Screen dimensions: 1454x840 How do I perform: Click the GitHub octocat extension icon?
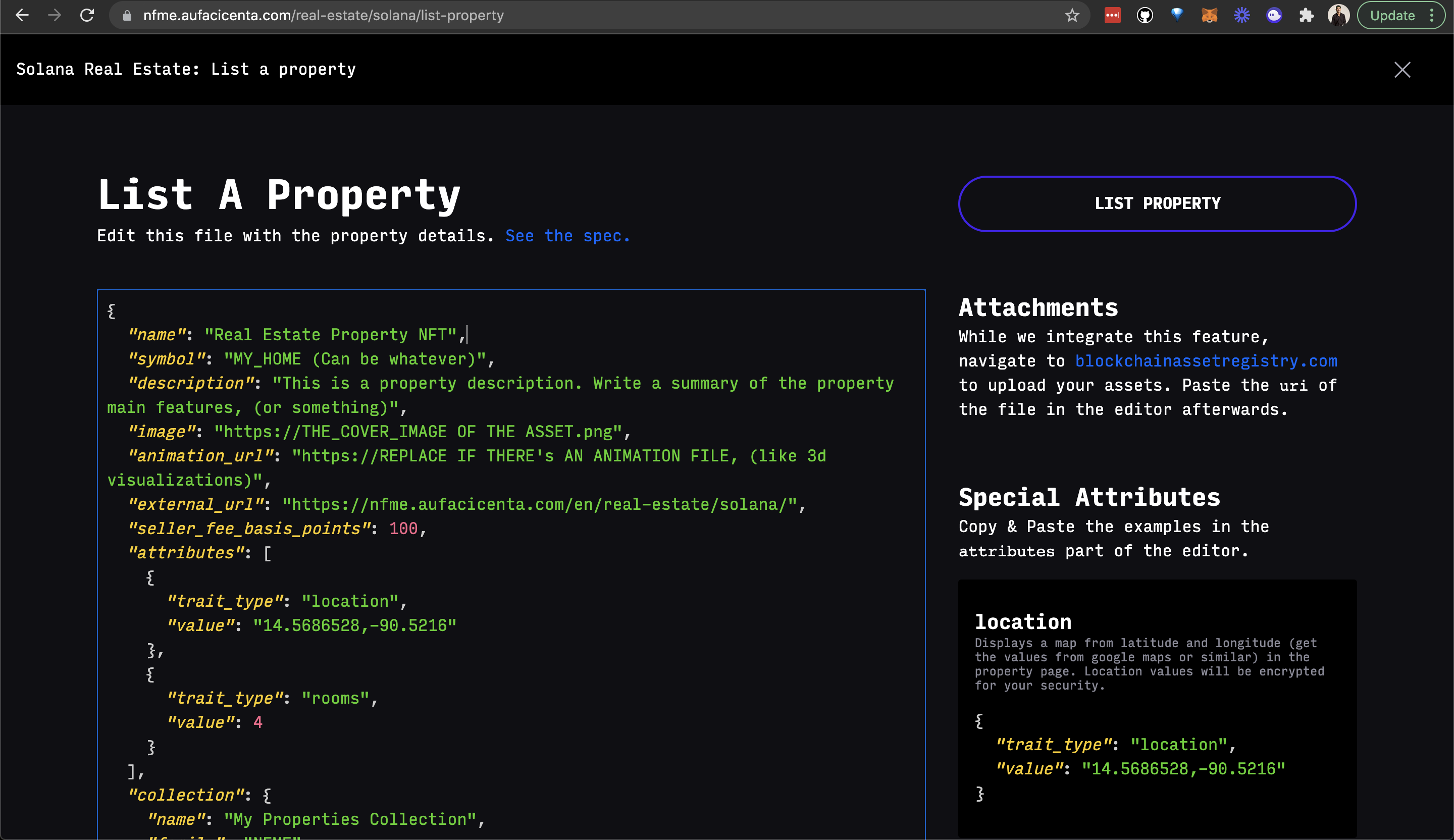pyautogui.click(x=1145, y=16)
